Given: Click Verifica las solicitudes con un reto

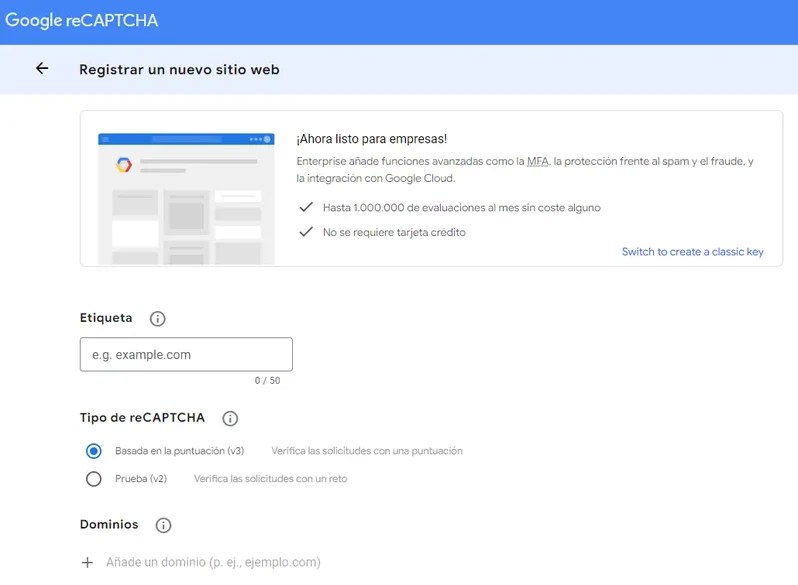Looking at the screenshot, I should tap(271, 479).
